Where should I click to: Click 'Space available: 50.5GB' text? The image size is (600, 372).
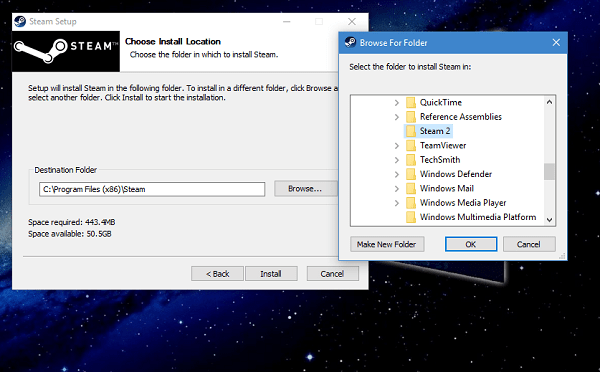[x=70, y=234]
